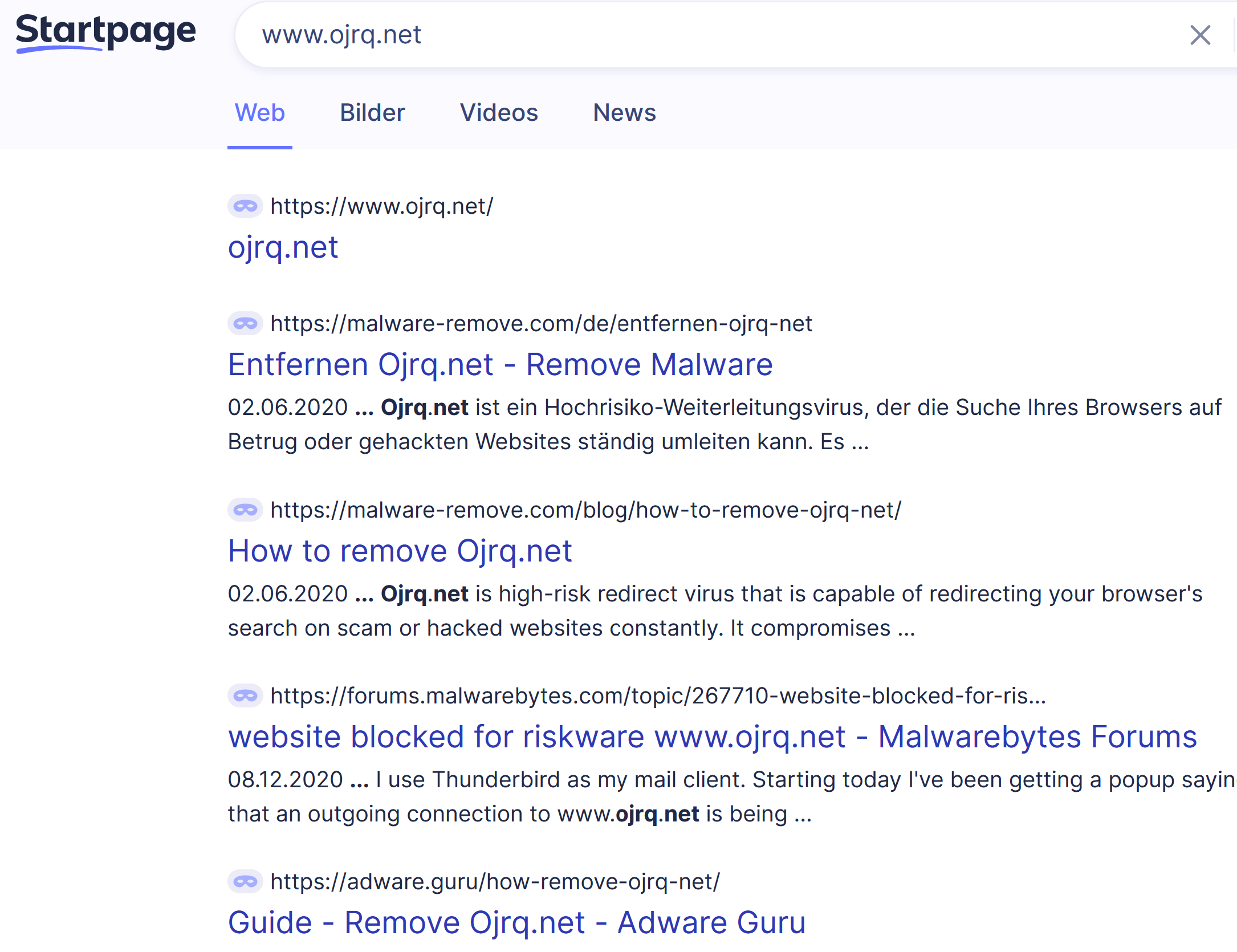This screenshot has width=1237, height=952.
Task: Click anonymous view icon for how-to-remove-ojrq-net blog result
Action: click(x=245, y=510)
